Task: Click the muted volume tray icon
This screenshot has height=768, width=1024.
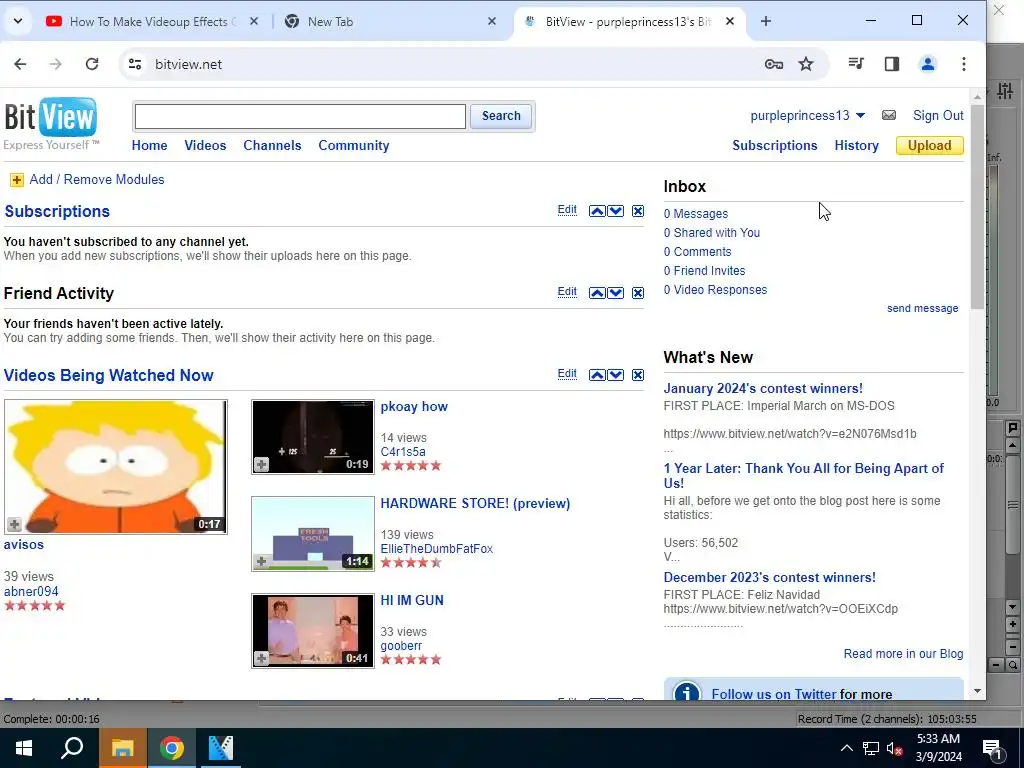Action: [x=894, y=748]
